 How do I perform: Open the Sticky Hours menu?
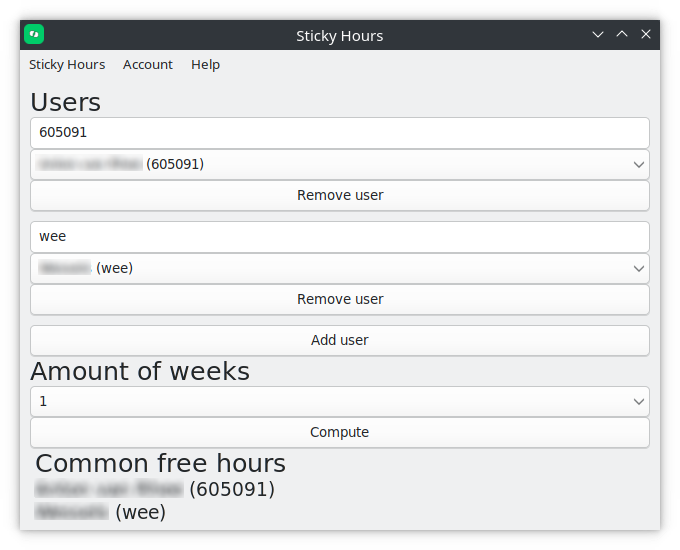(x=67, y=65)
